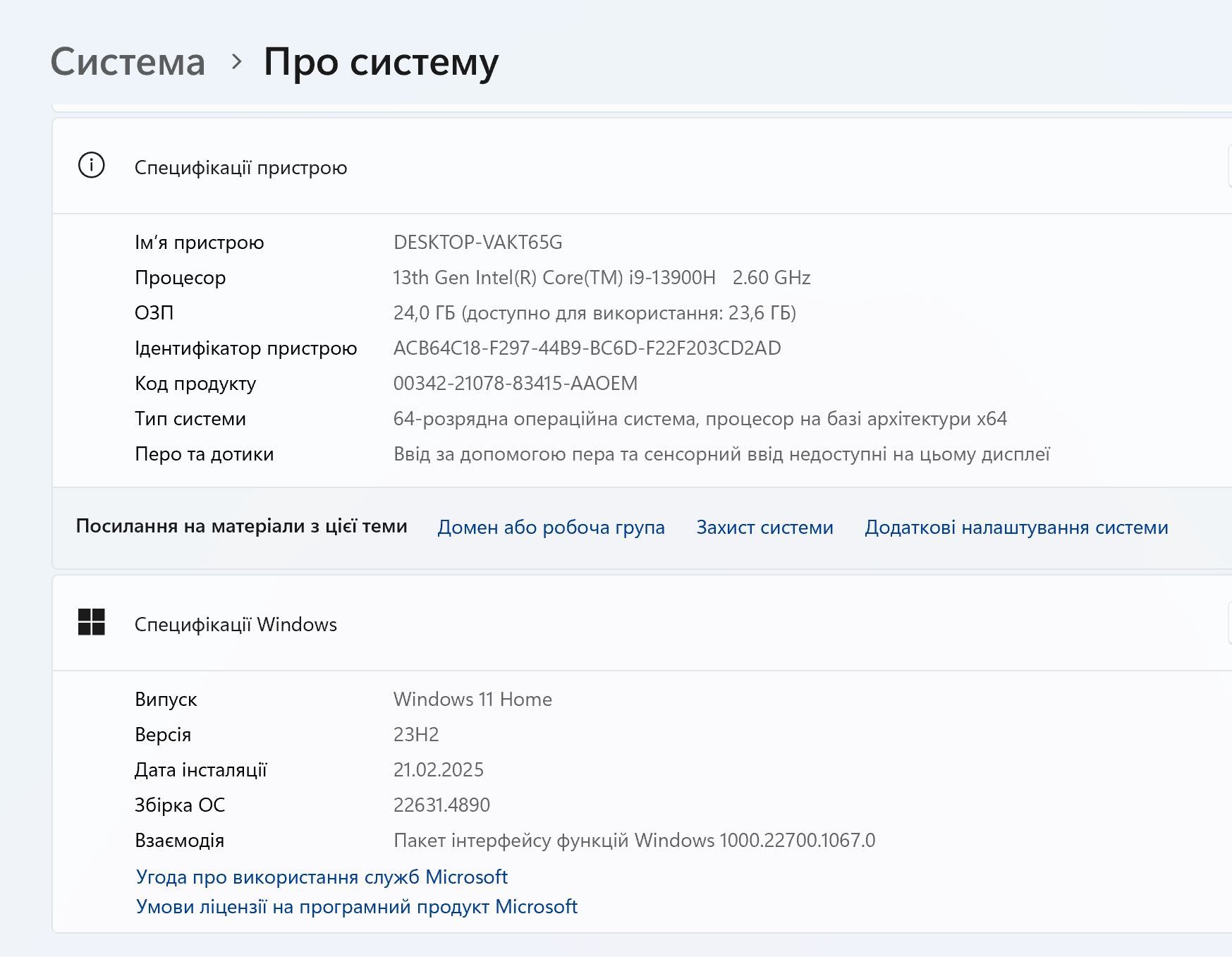Viewport: 1232px width, 957px height.
Task: Click the breadcrumb chevron separator
Action: coord(237,63)
